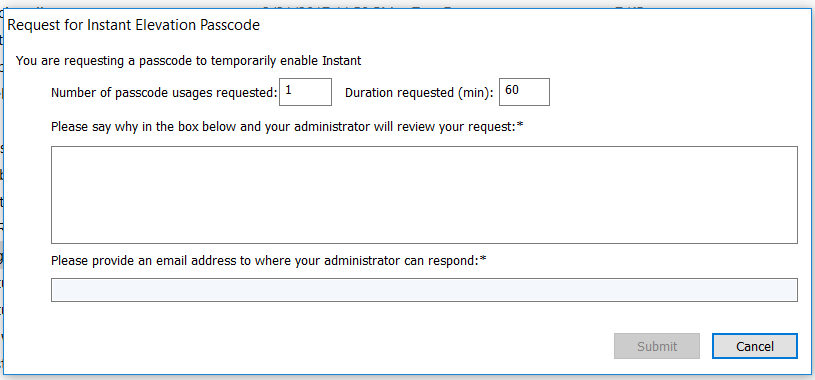815x380 pixels.
Task: Click the dialog title Request for Instant Elevation Passcode
Action: pyautogui.click(x=134, y=25)
